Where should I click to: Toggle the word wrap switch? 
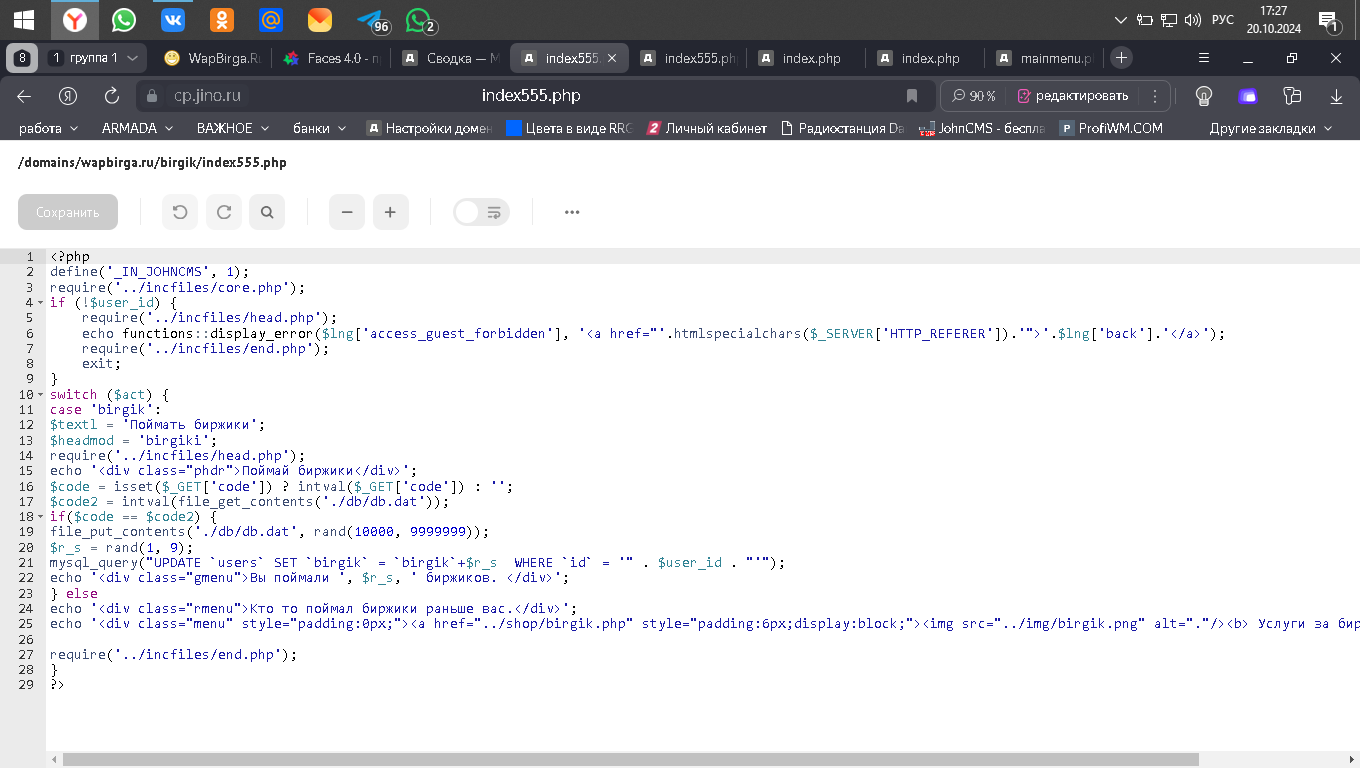[481, 212]
